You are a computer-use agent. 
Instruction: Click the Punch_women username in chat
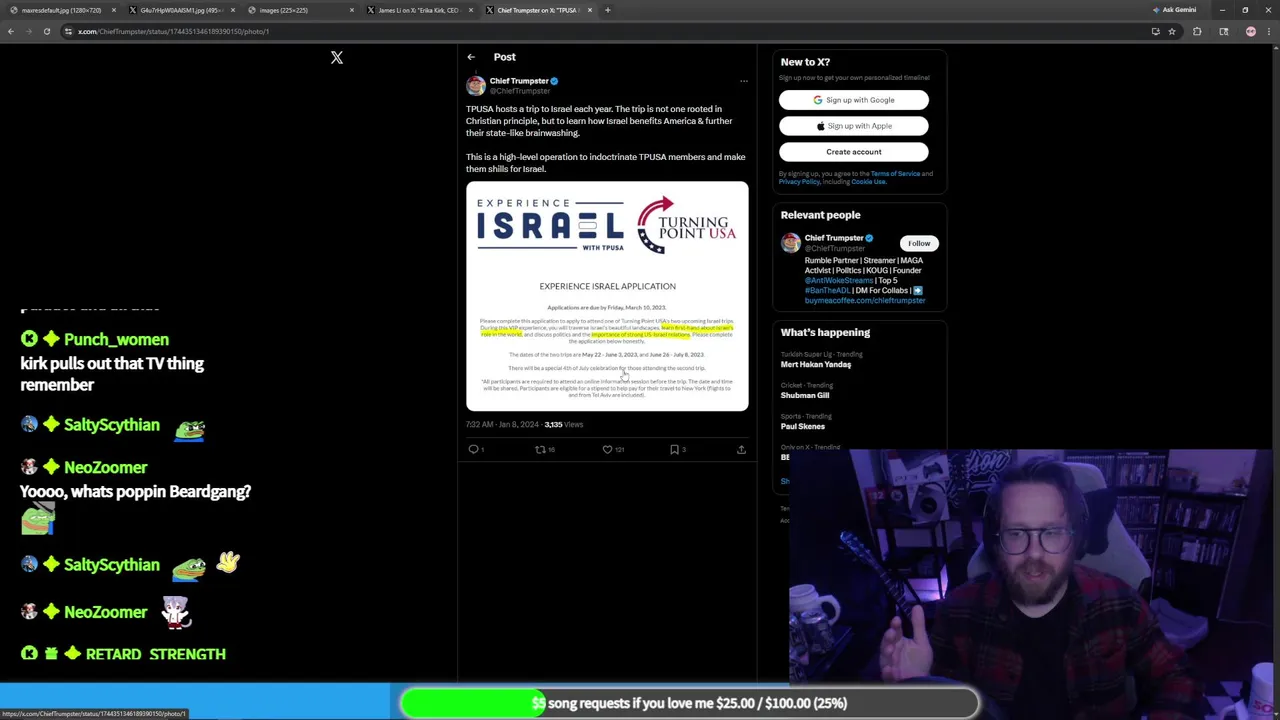tap(116, 340)
